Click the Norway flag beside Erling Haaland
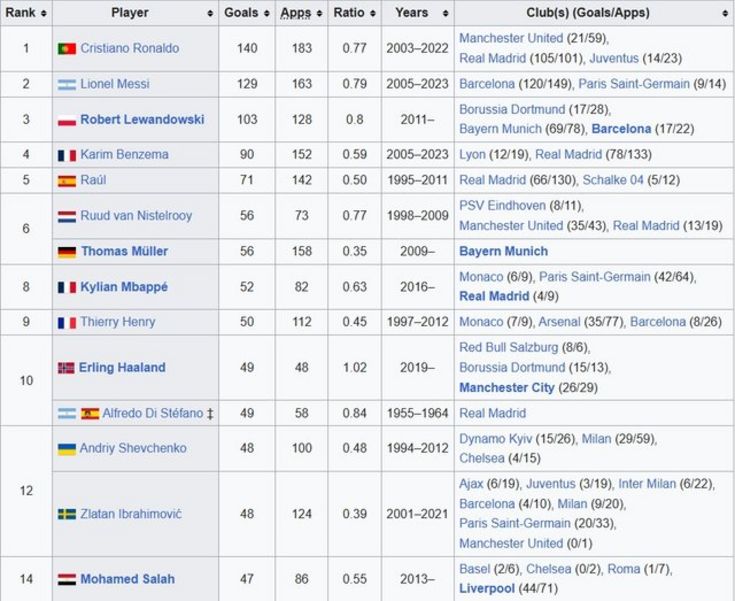 pyautogui.click(x=66, y=368)
